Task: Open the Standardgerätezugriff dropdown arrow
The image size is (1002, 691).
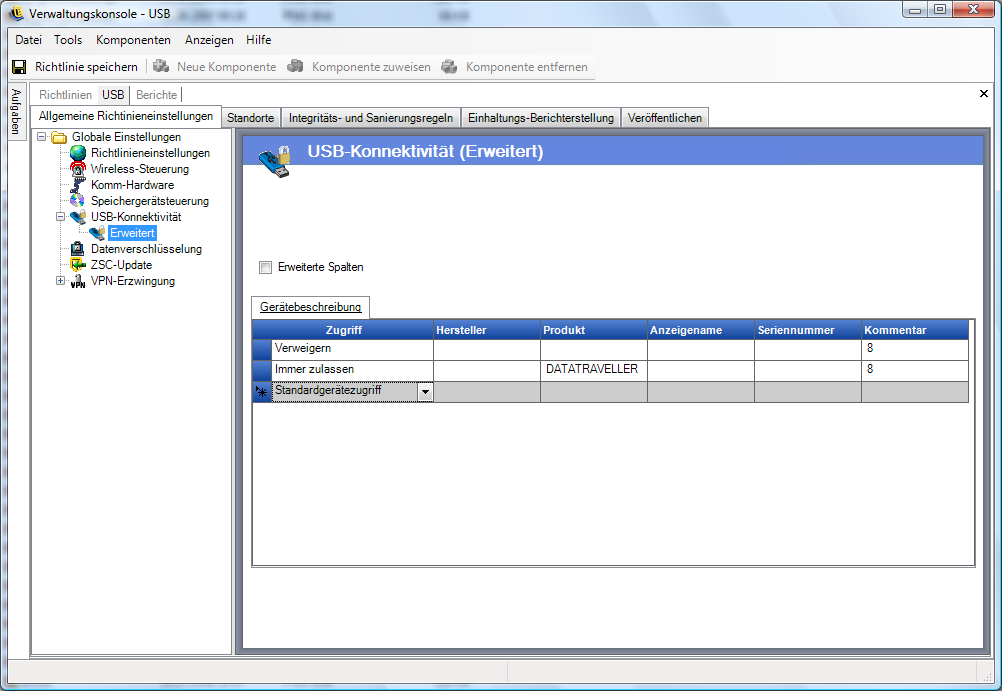Action: [x=426, y=392]
